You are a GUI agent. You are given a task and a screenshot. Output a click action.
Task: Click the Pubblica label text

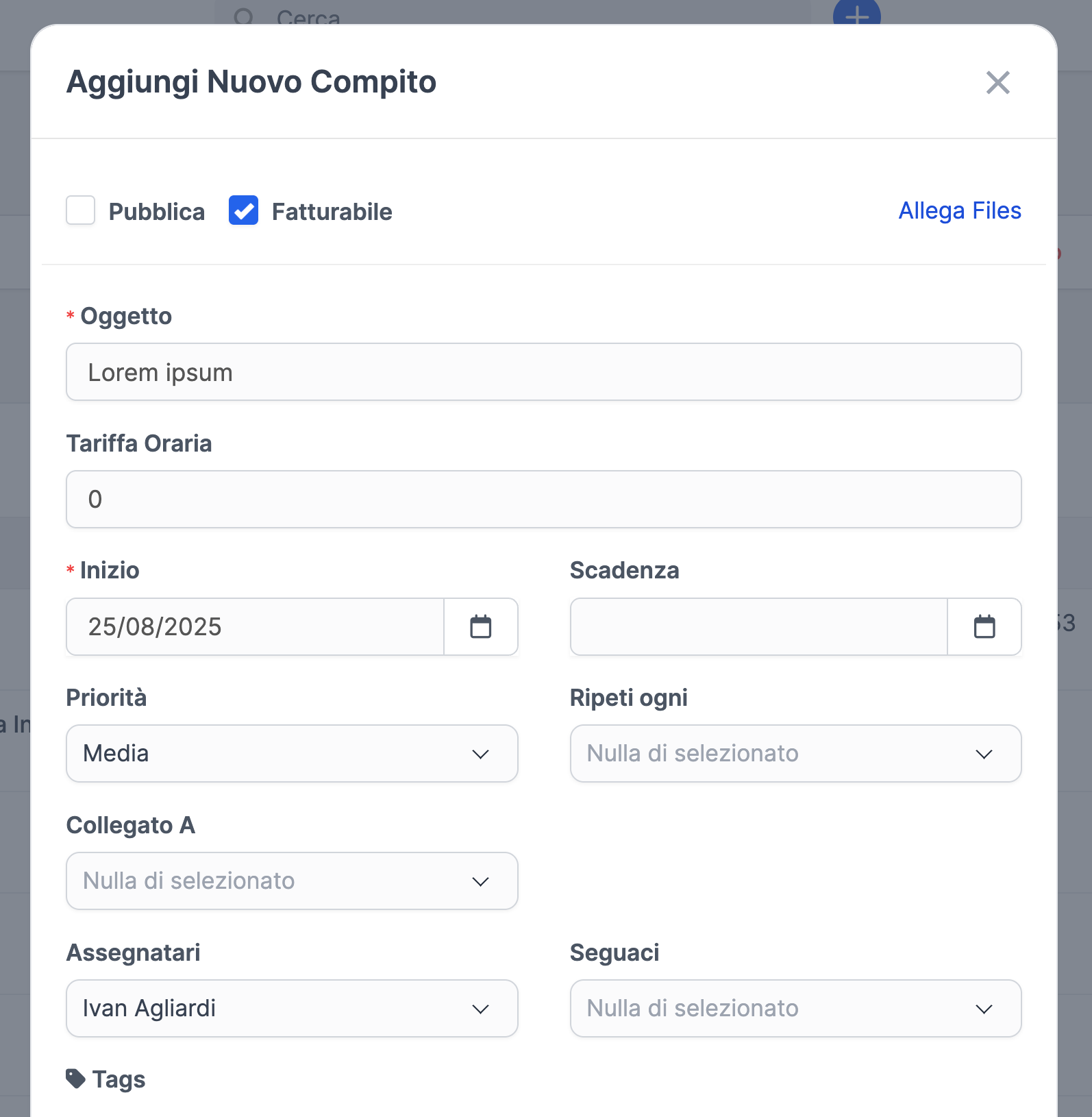tap(156, 212)
